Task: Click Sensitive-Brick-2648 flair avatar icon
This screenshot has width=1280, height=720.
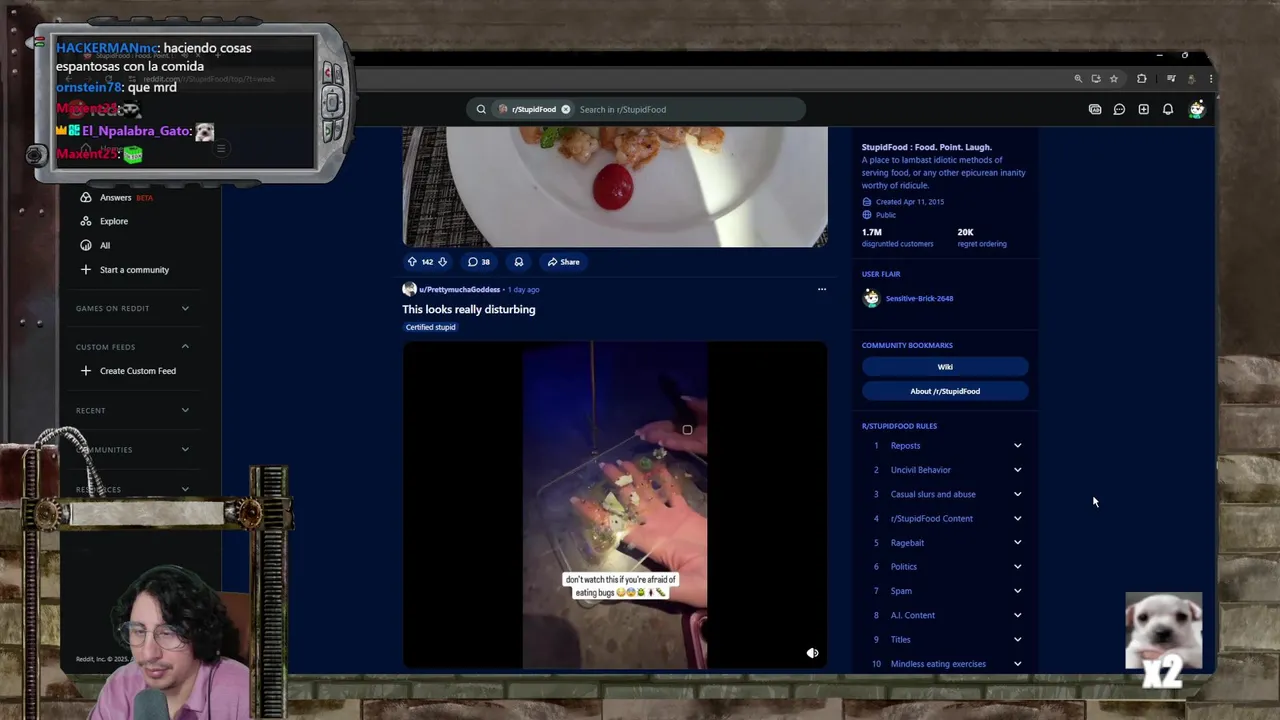Action: point(871,298)
